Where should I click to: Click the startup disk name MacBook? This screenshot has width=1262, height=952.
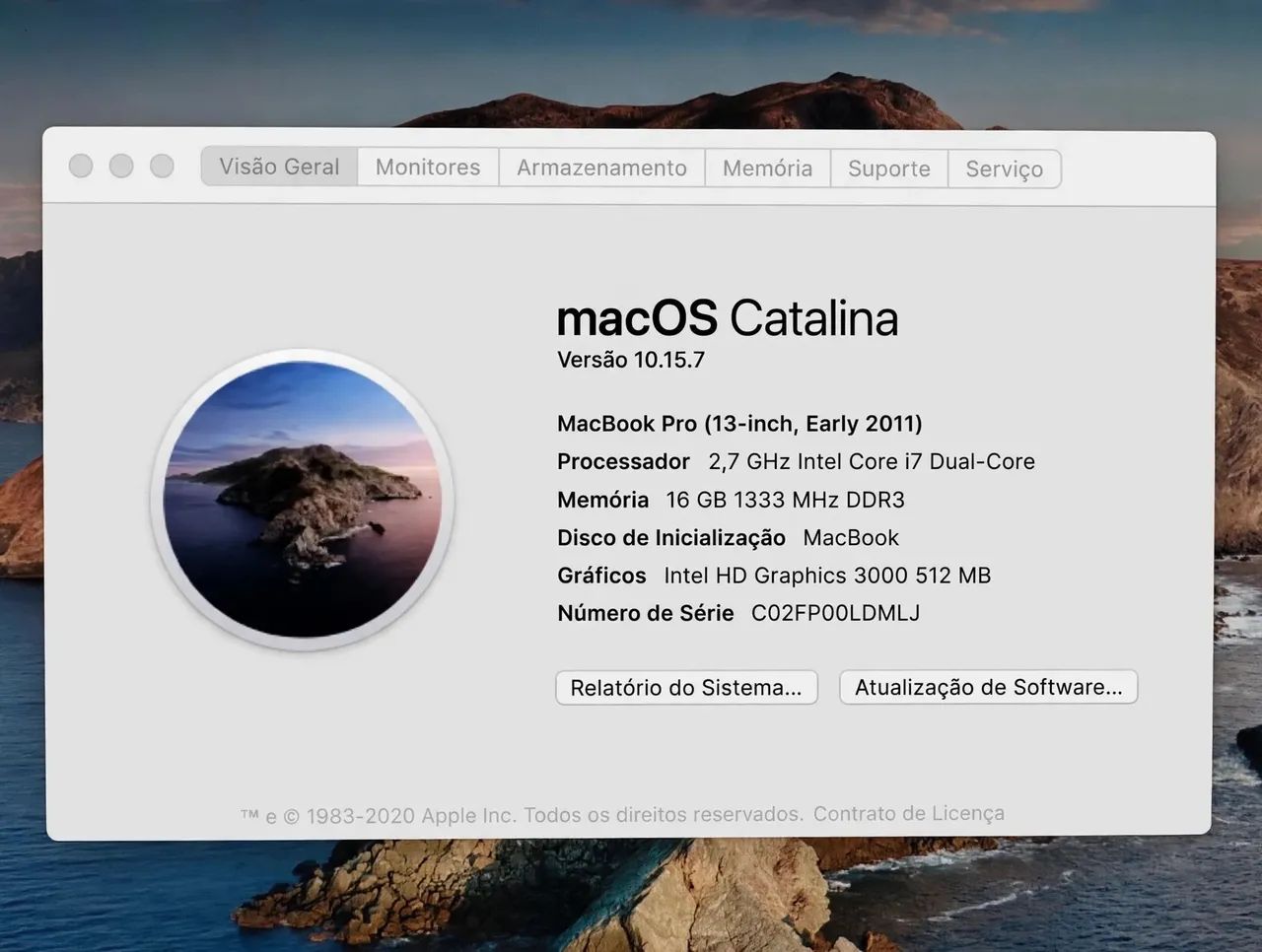[851, 538]
